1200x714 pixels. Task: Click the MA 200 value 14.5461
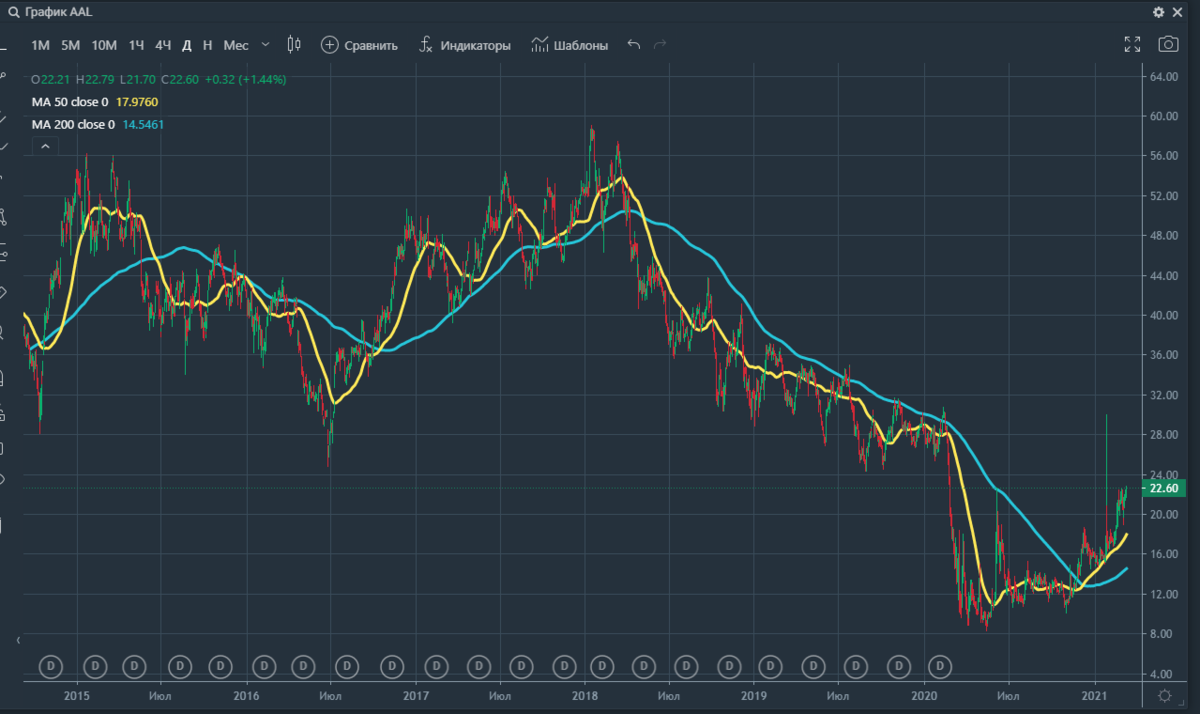tap(143, 125)
